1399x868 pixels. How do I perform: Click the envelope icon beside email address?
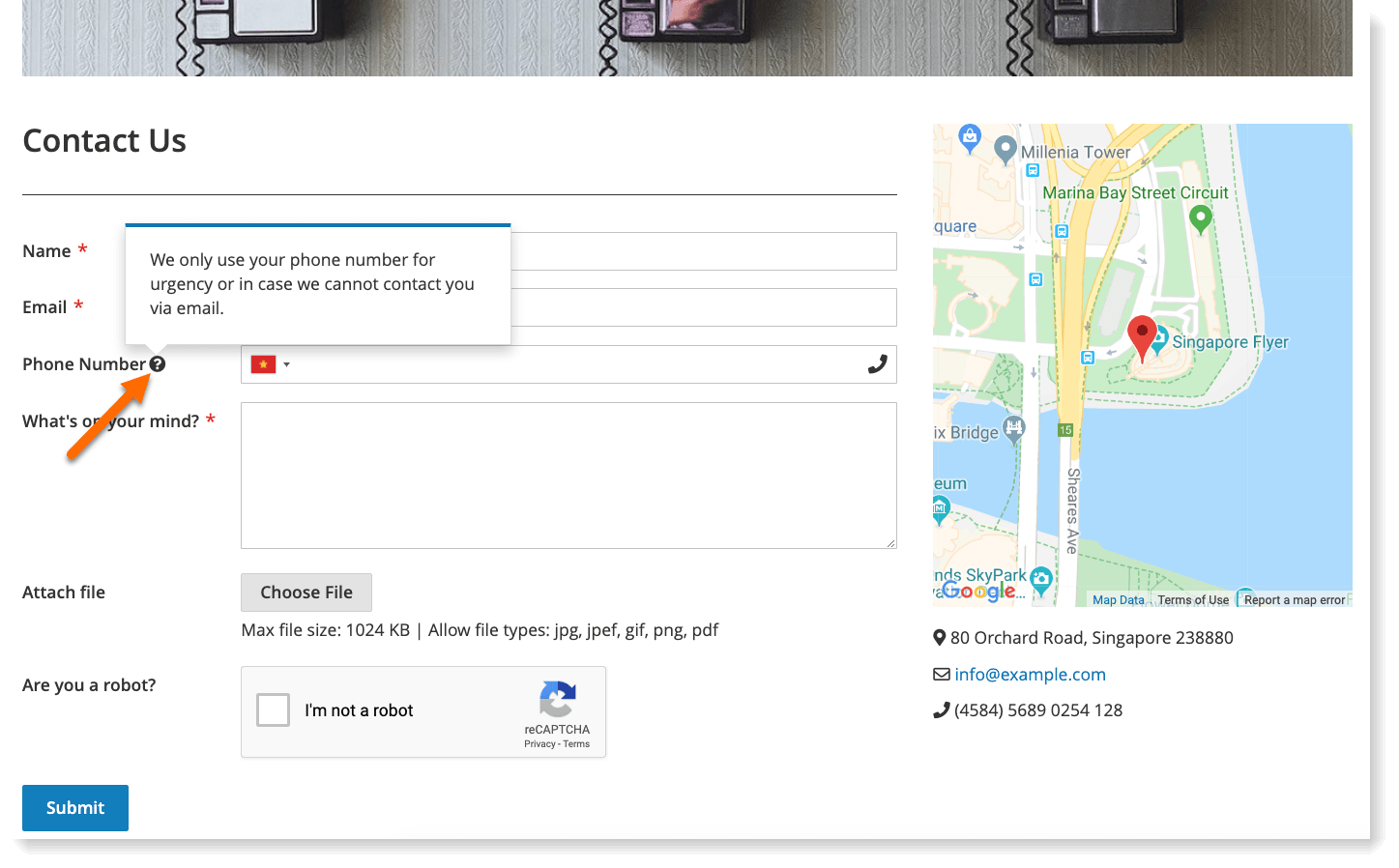tap(941, 675)
